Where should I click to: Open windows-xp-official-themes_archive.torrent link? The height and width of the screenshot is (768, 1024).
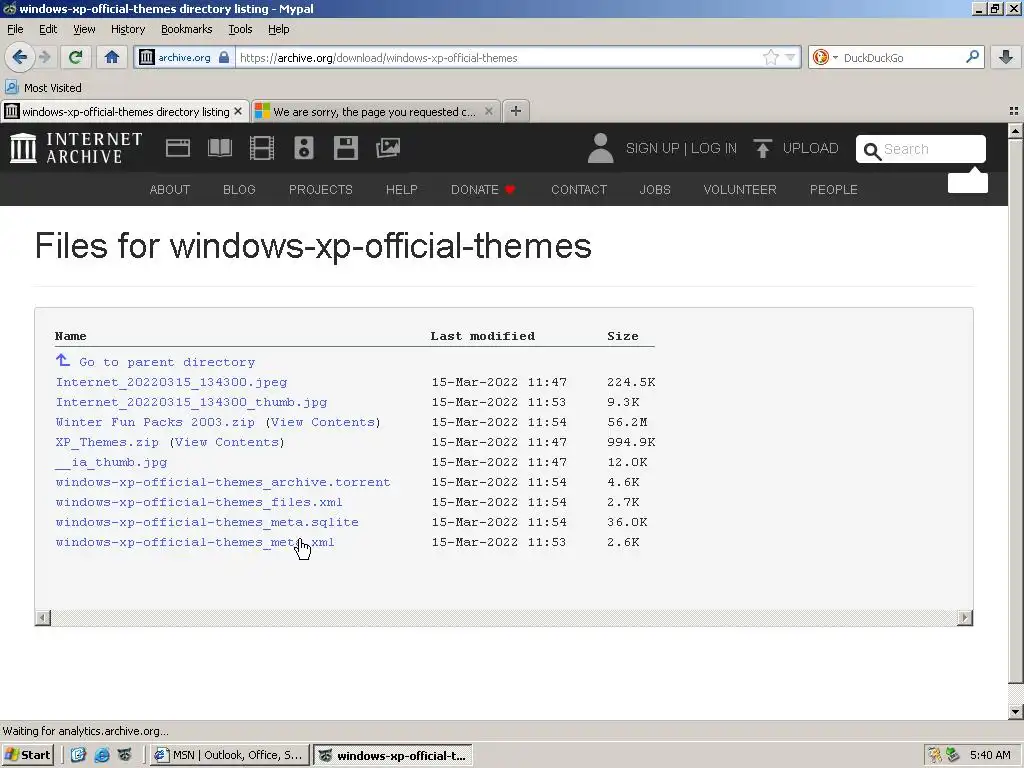point(223,482)
